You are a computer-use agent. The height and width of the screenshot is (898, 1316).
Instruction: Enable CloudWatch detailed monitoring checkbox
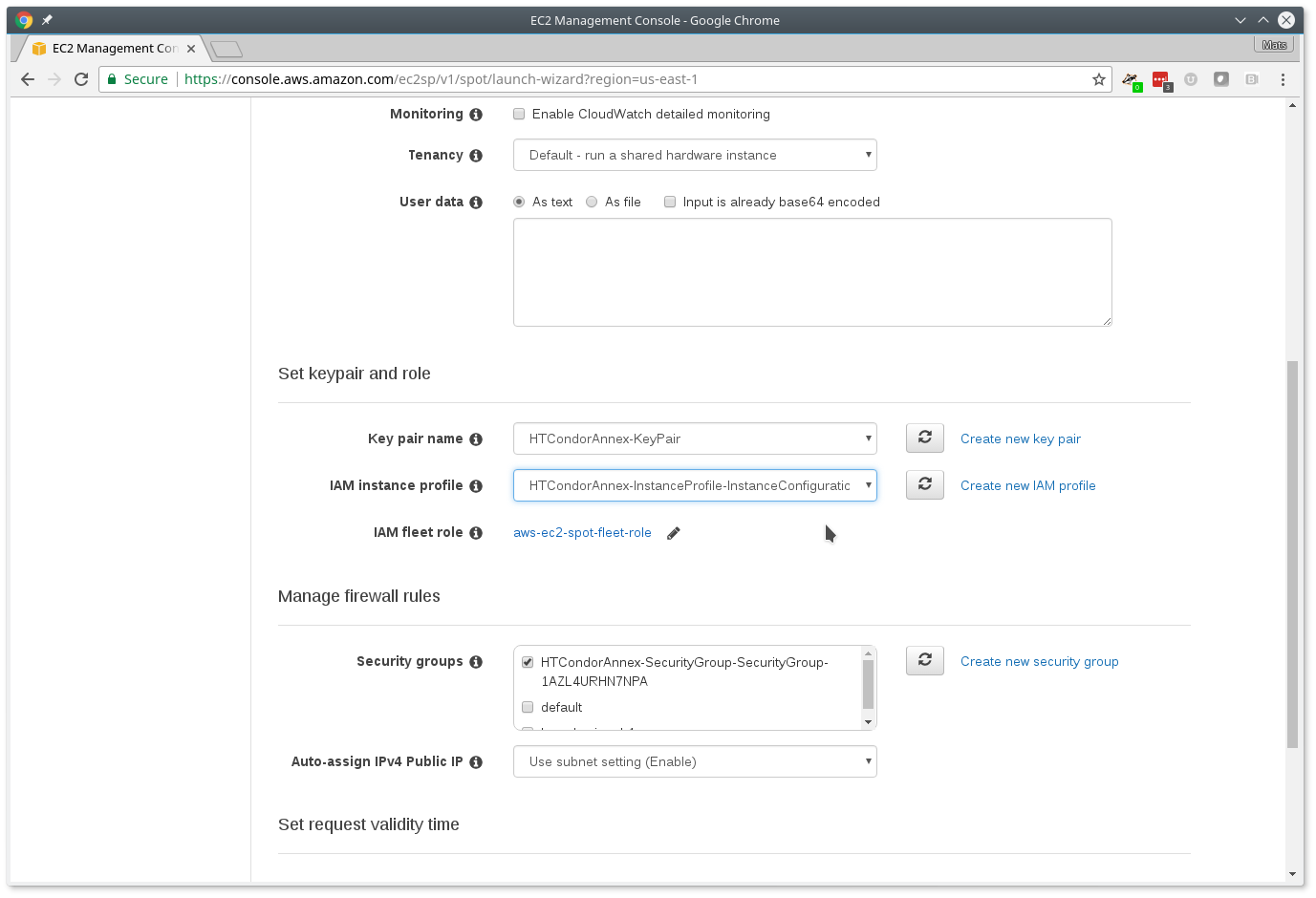519,114
